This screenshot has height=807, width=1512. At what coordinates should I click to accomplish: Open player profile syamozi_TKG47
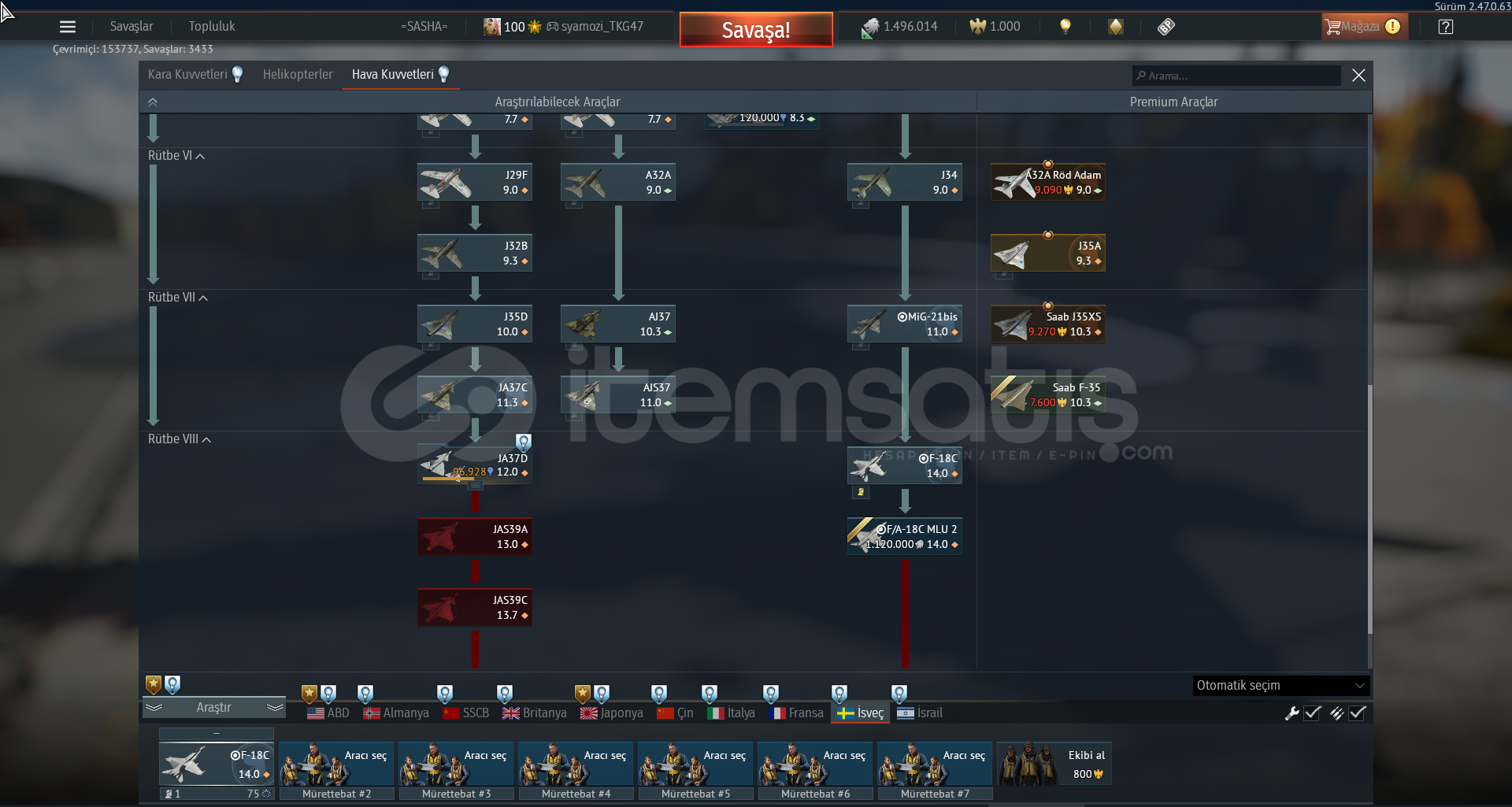pos(595,27)
